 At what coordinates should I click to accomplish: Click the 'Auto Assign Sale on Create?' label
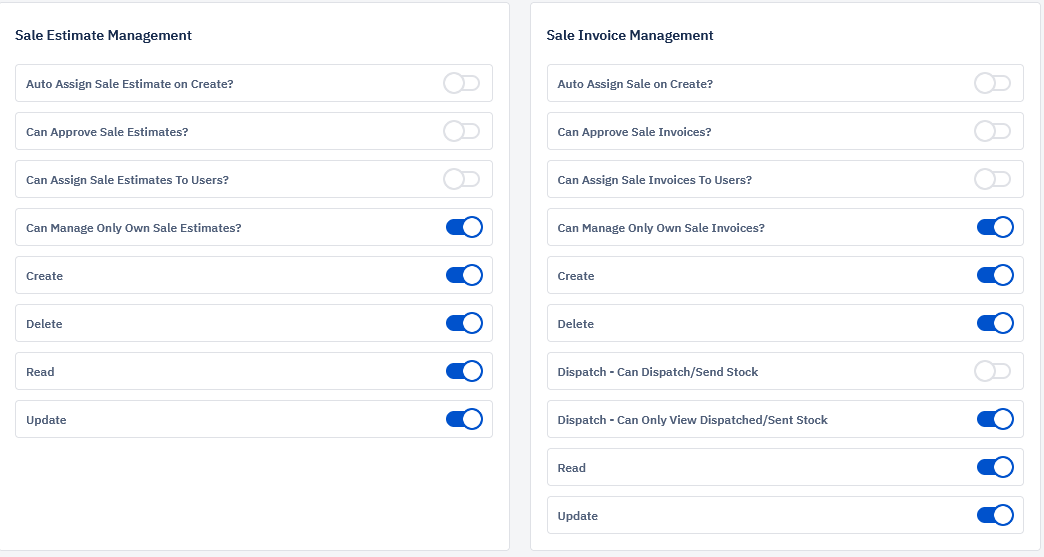pos(635,84)
